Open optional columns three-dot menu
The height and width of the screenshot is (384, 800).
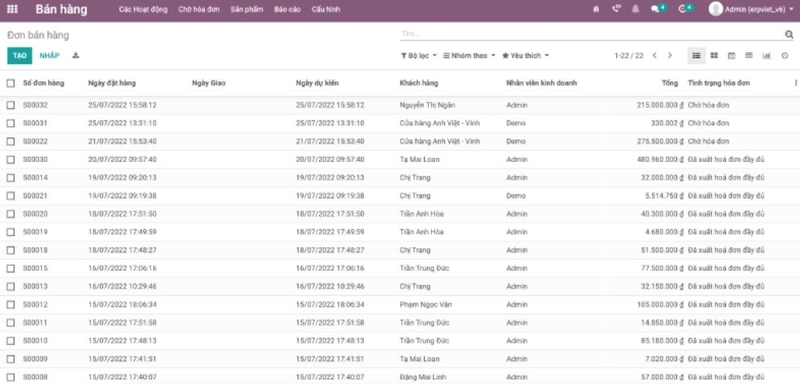click(795, 83)
